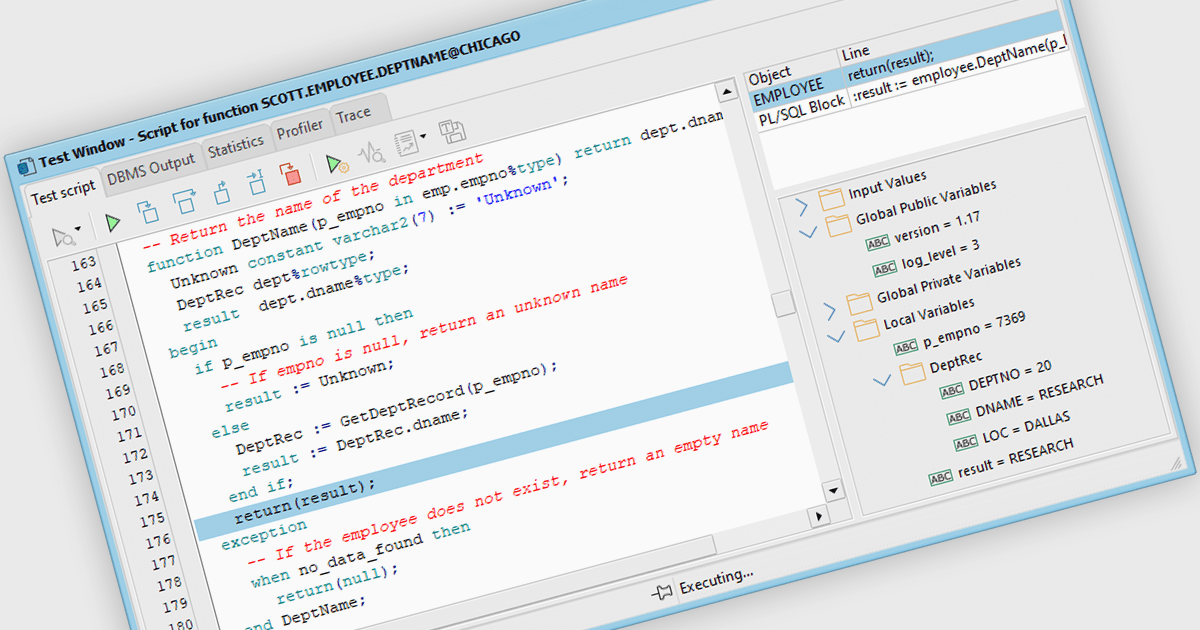Click the report chart toolbar icon

[405, 142]
